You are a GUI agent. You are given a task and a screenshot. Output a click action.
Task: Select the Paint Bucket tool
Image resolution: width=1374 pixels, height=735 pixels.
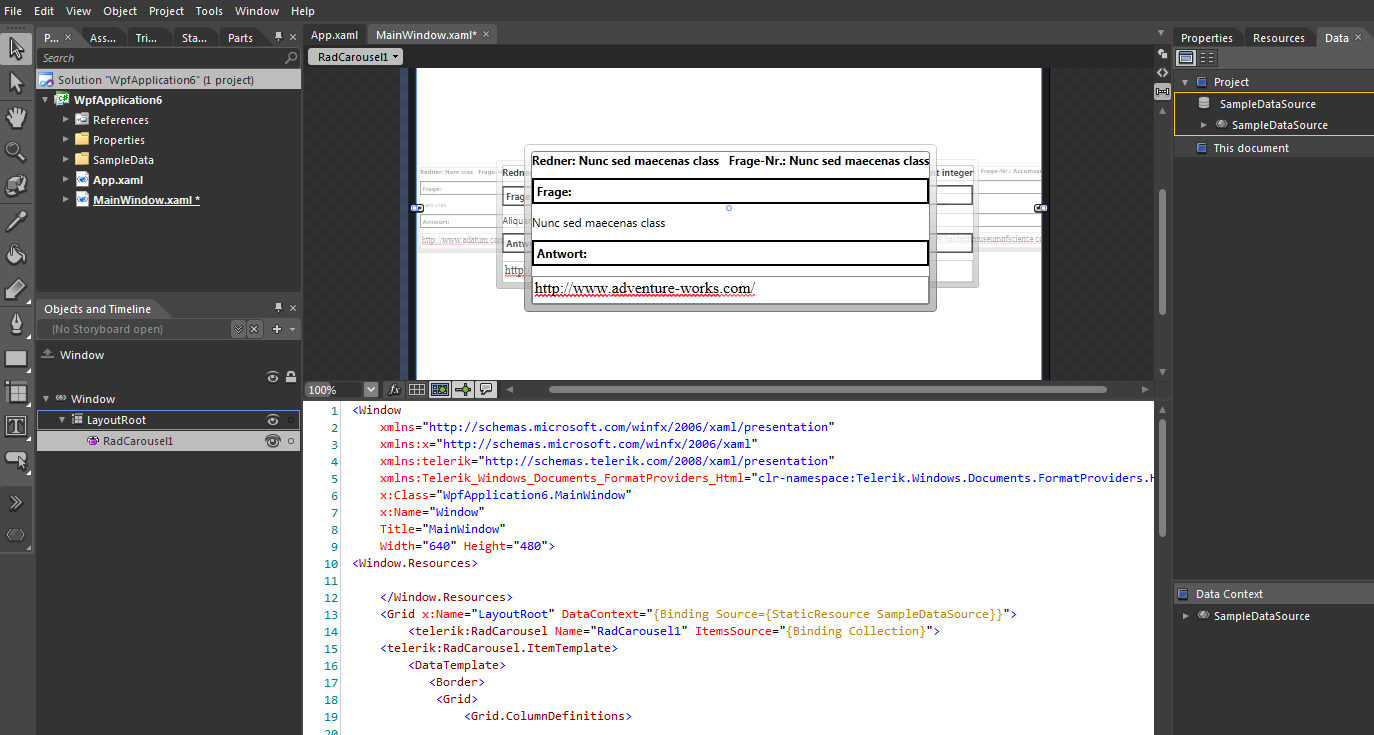point(16,254)
